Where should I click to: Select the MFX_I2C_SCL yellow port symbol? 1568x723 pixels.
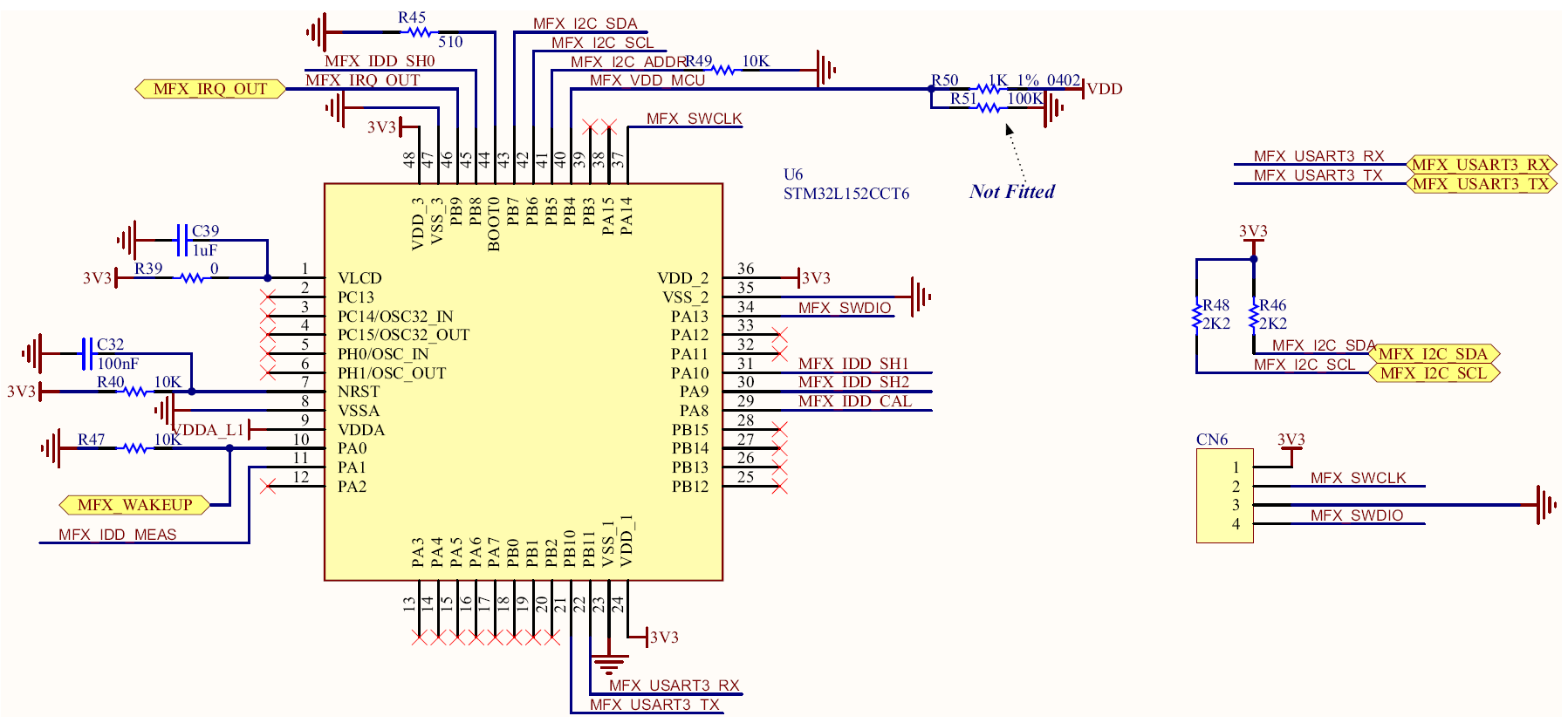tap(1434, 373)
